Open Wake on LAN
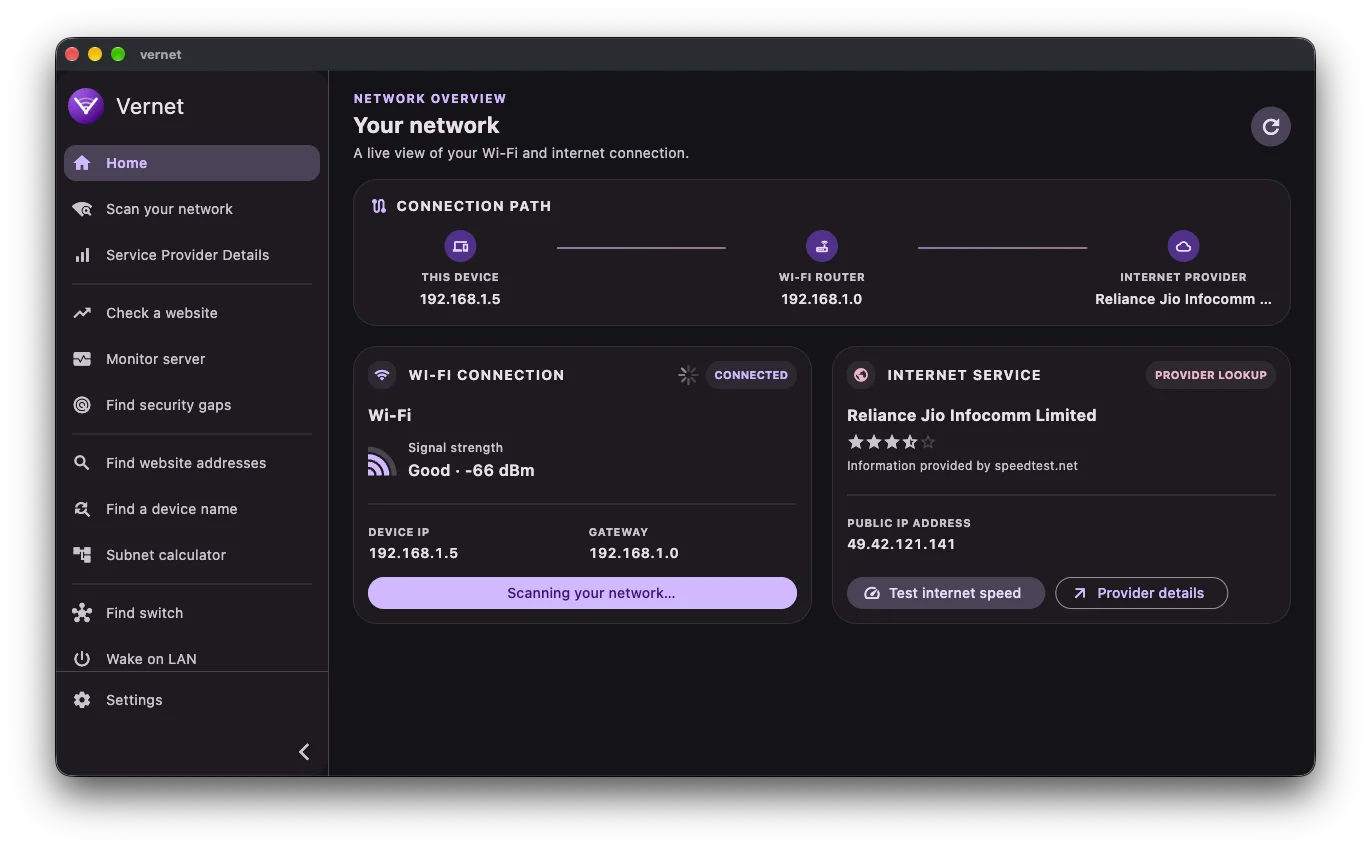Image resolution: width=1371 pixels, height=850 pixels. (192, 658)
